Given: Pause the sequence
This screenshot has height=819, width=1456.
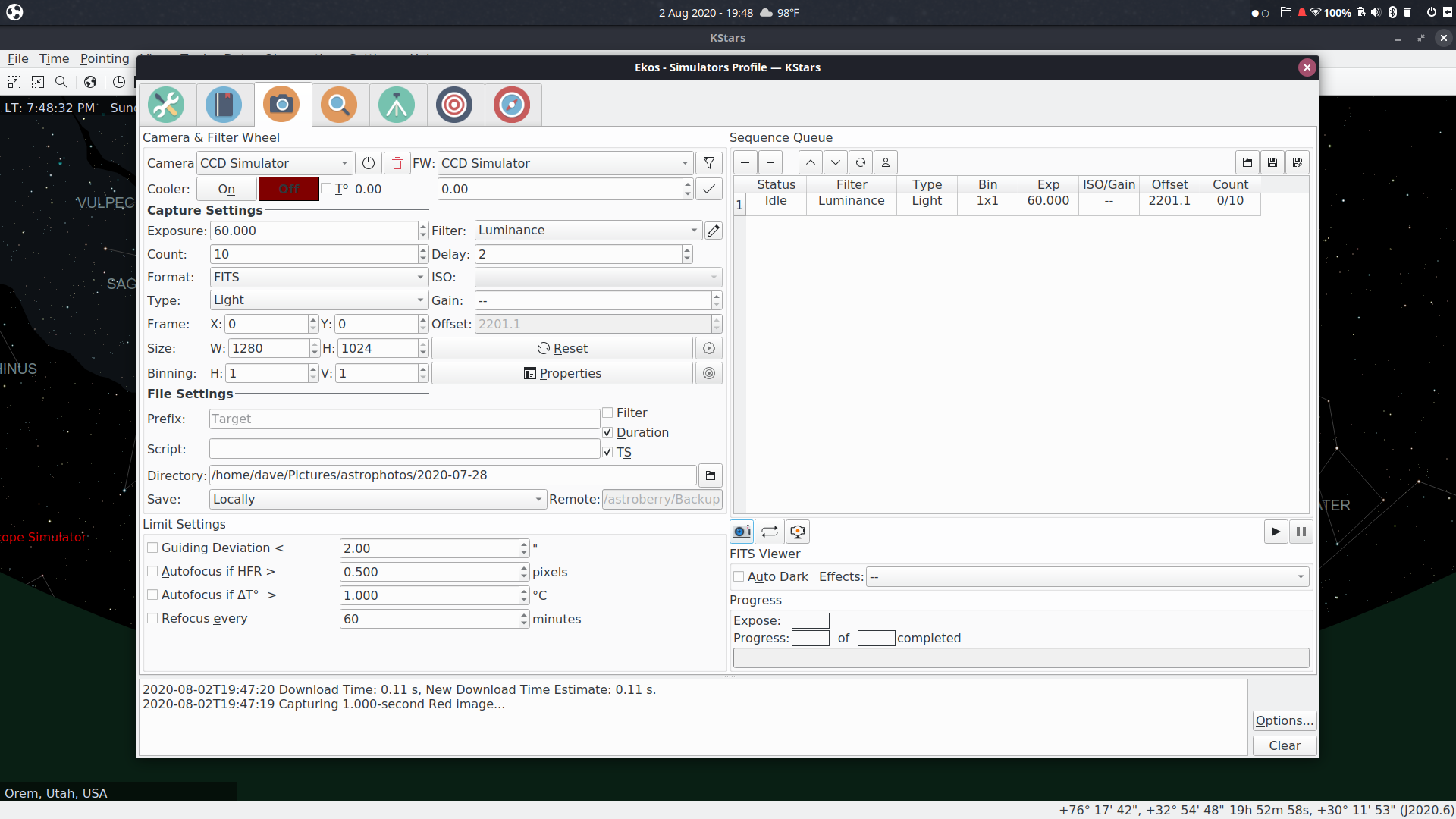Looking at the screenshot, I should 1301,532.
